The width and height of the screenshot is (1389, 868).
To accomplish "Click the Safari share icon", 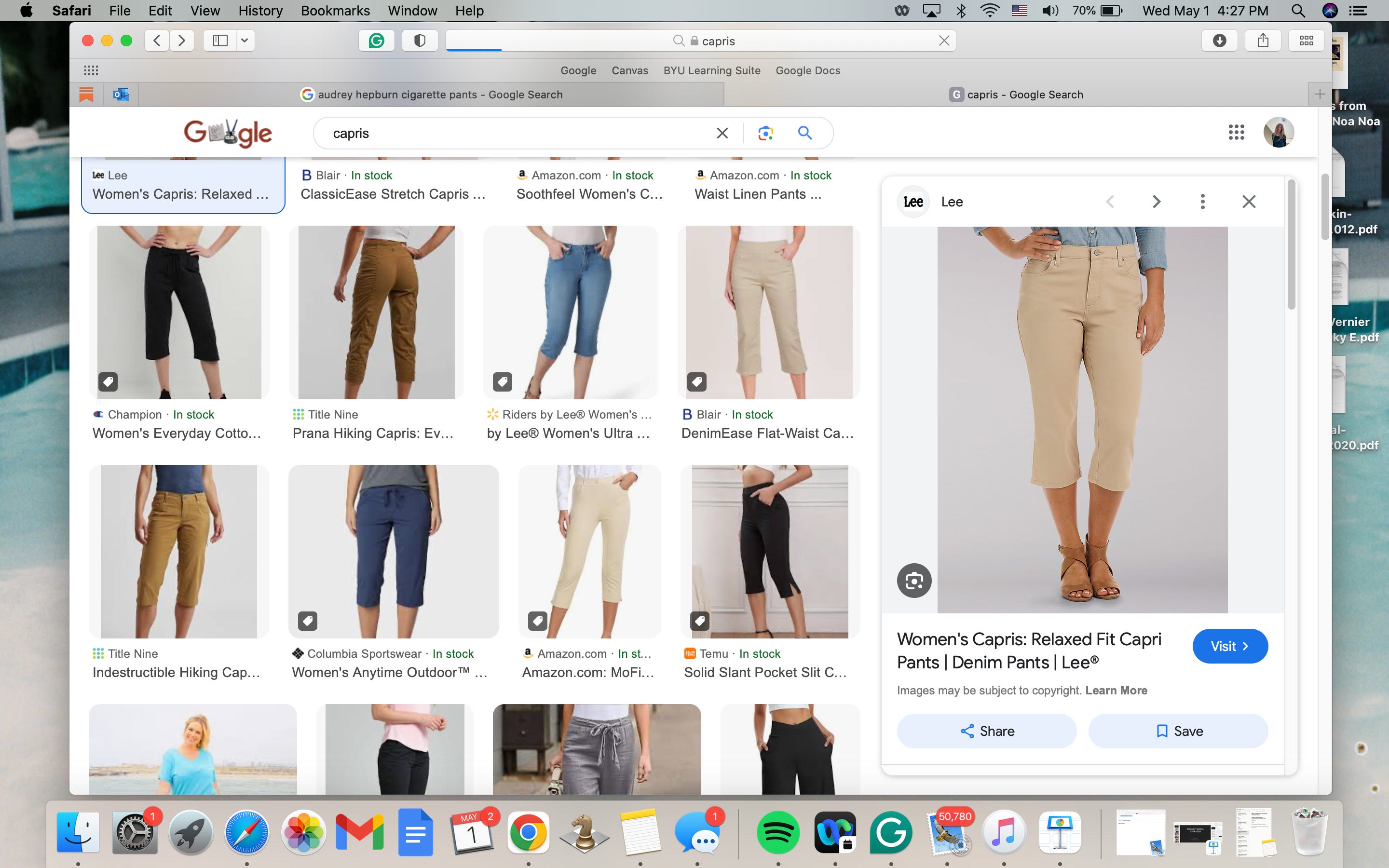I will (1263, 41).
